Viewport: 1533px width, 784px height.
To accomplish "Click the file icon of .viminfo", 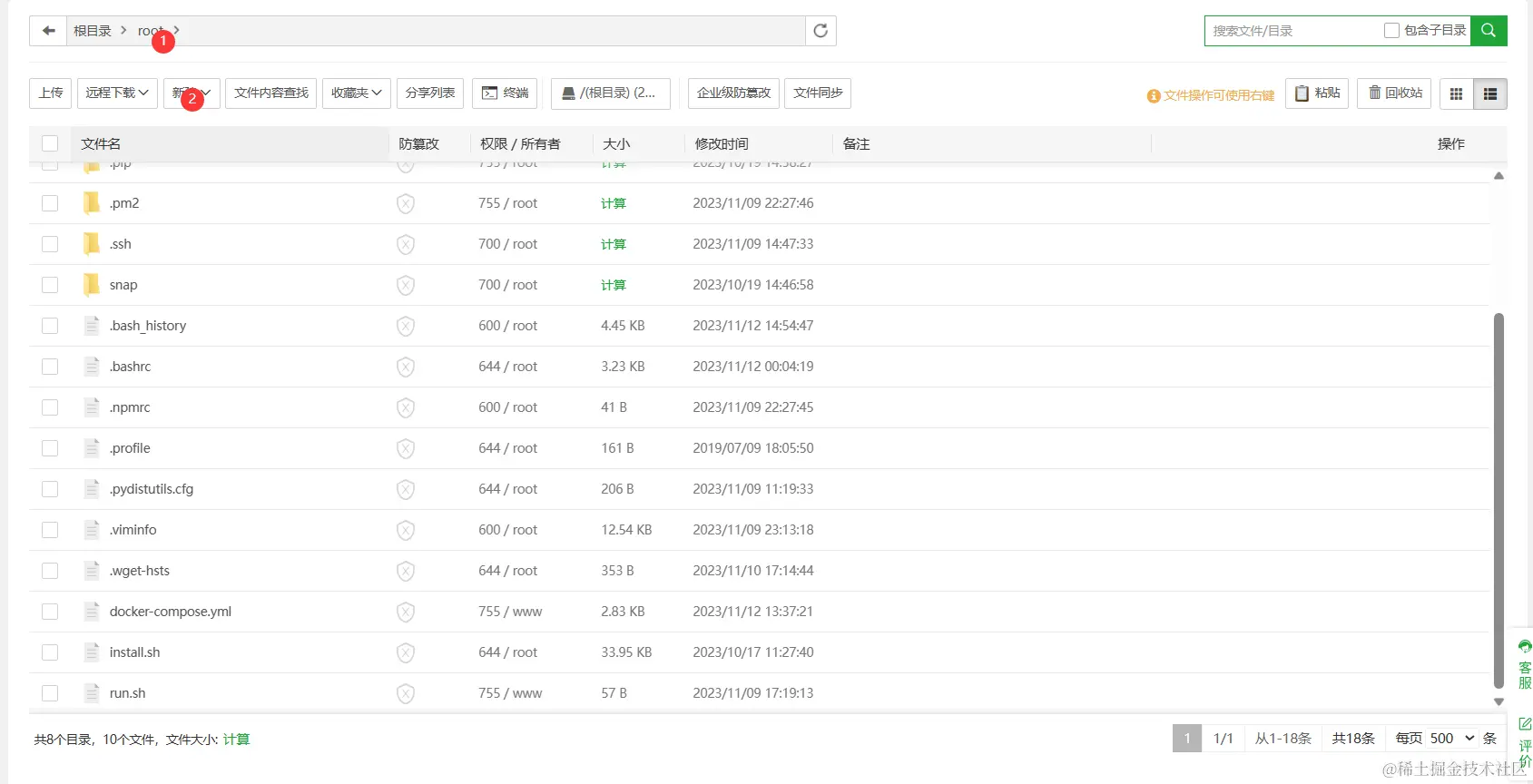I will tap(92, 530).
